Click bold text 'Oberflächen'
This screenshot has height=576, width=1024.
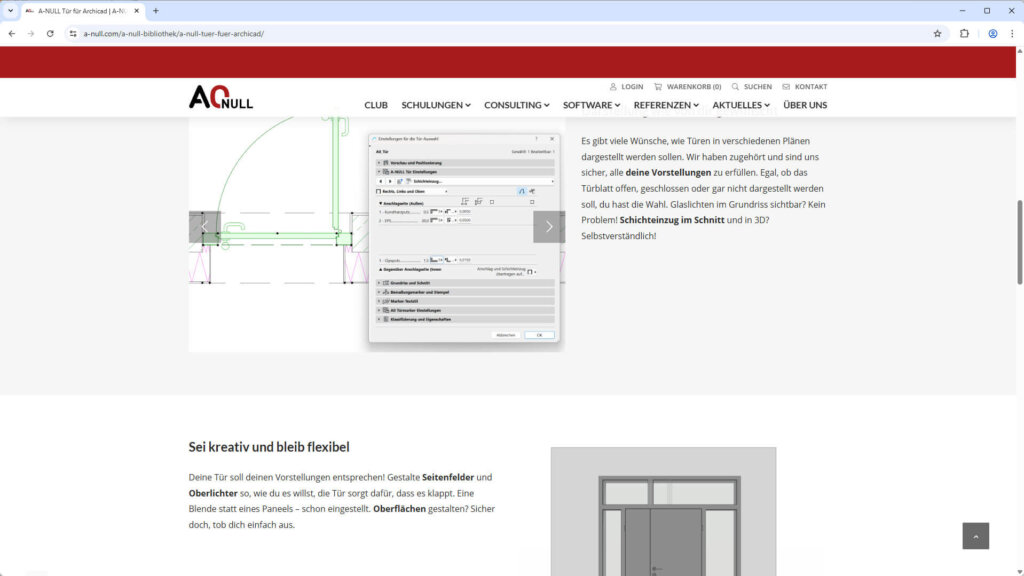click(x=400, y=509)
